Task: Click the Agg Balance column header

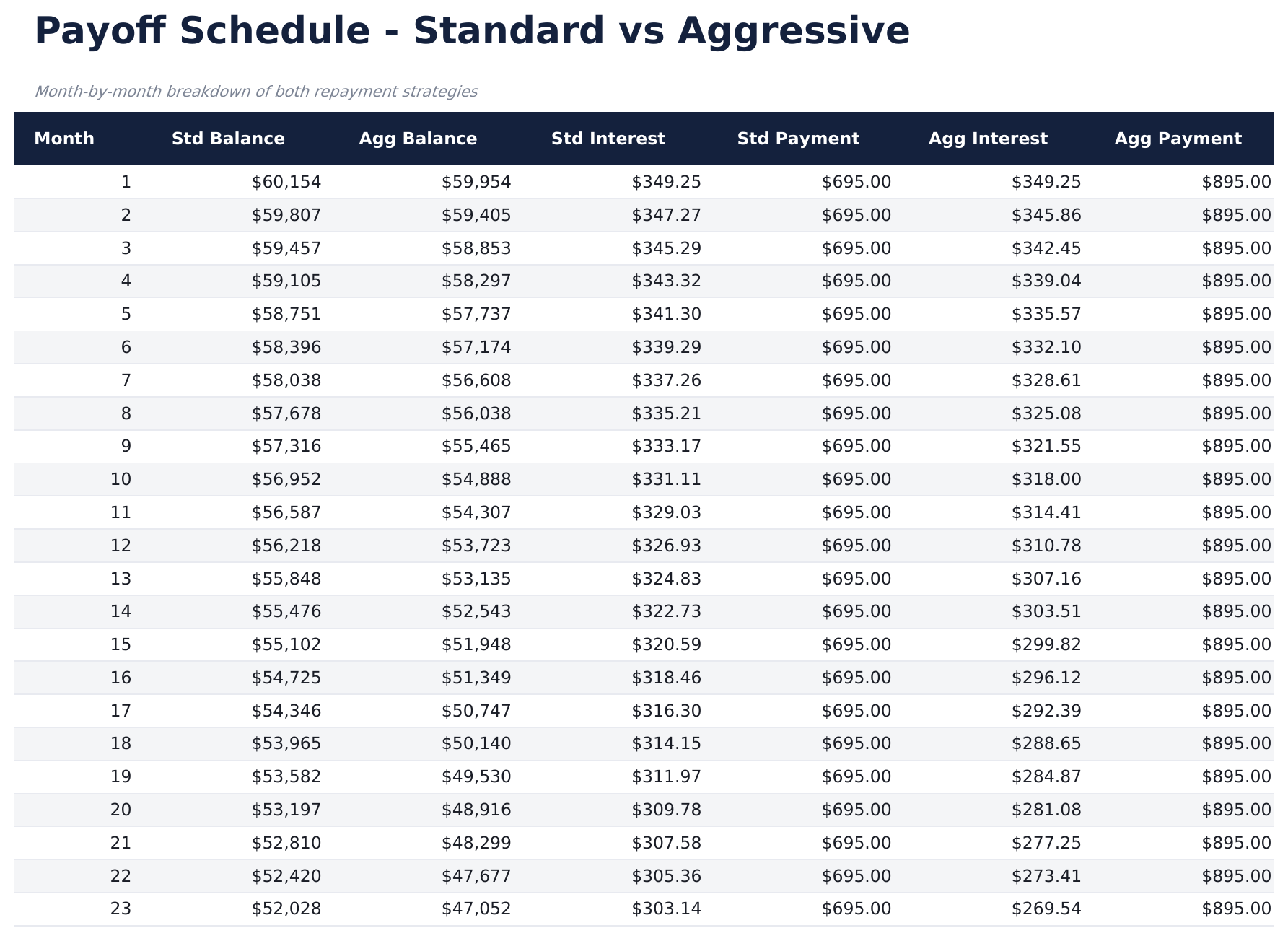Action: [418, 139]
